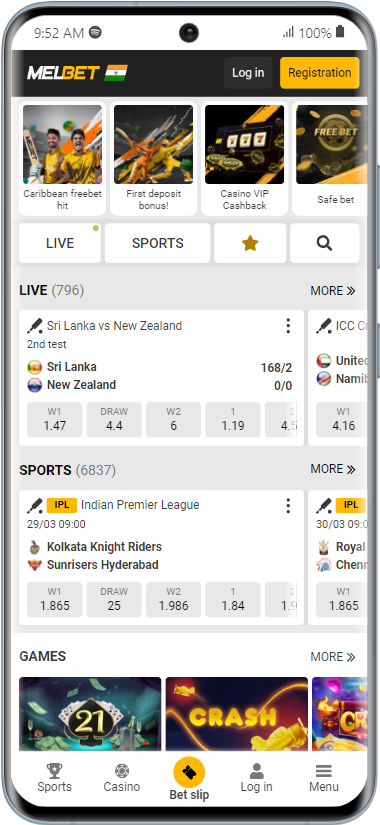This screenshot has width=380, height=825.
Task: Click the Log in button in header
Action: 248,73
